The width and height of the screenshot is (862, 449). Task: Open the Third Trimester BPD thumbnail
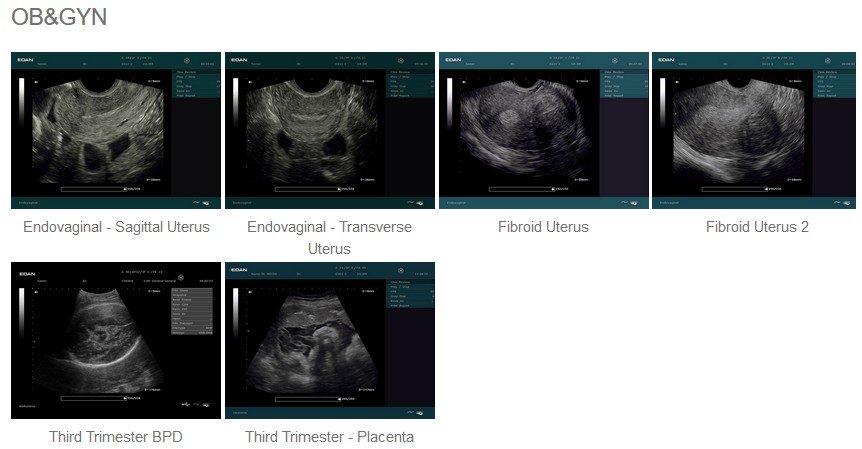[116, 340]
